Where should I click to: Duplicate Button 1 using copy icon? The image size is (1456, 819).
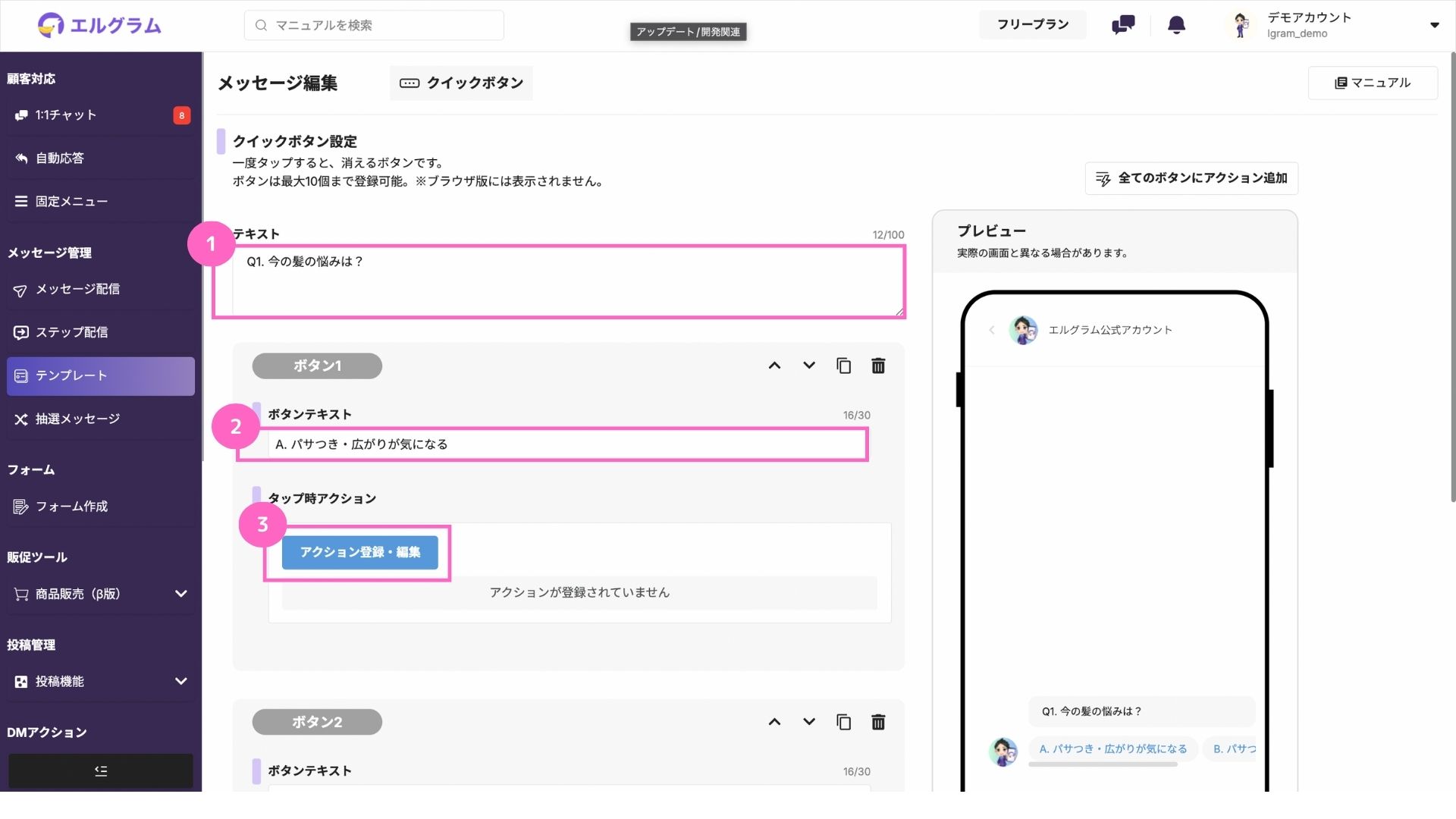coord(843,366)
